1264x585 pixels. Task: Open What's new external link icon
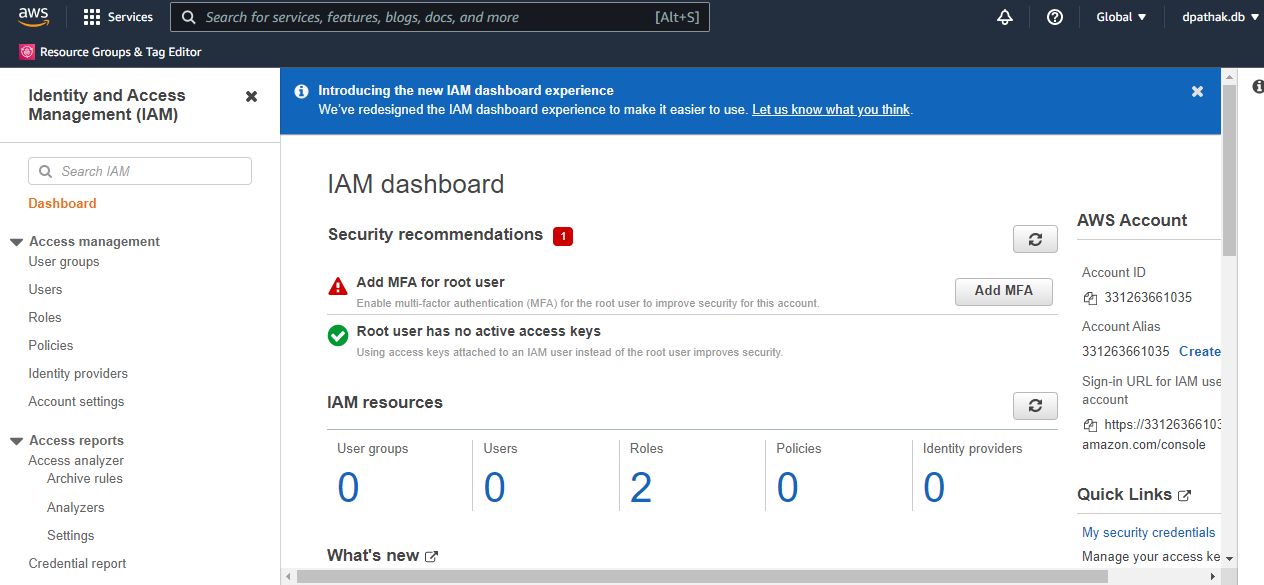coord(432,556)
